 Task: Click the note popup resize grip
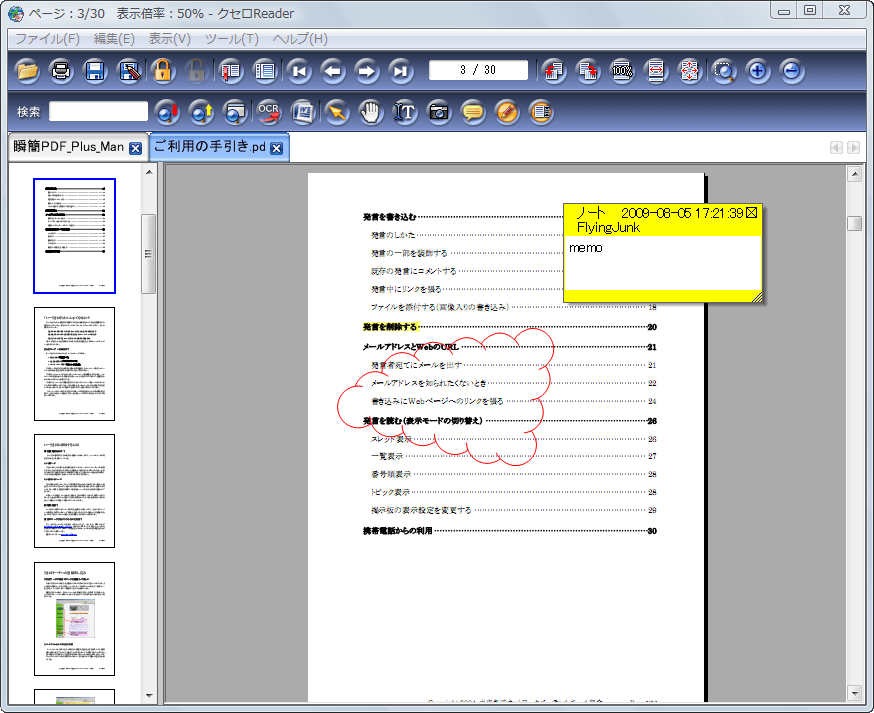tap(757, 297)
